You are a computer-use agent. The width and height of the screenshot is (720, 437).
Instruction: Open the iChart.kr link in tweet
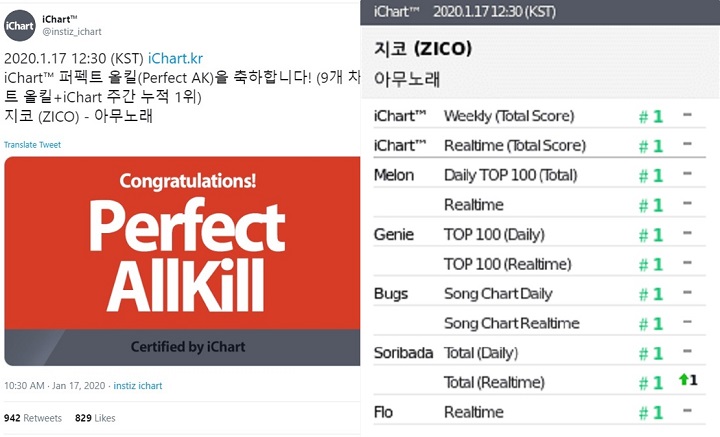pos(175,58)
